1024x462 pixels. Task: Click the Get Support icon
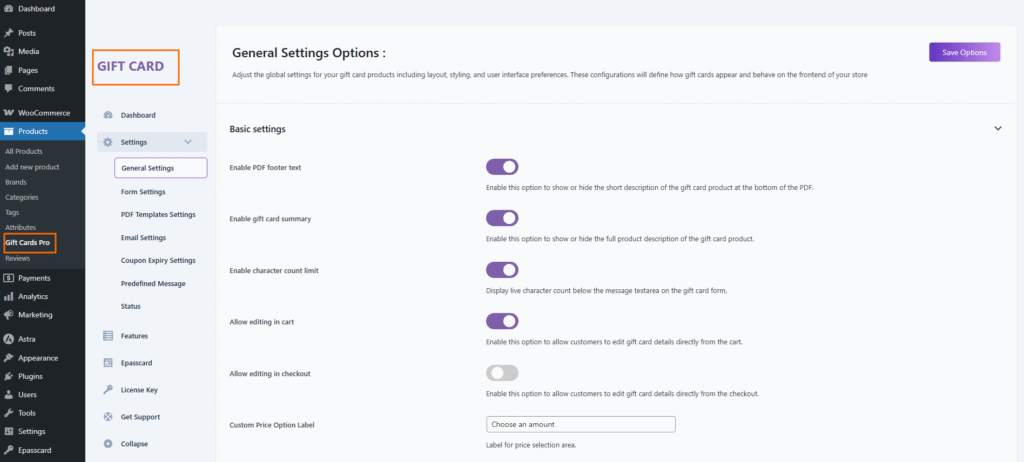coord(108,417)
